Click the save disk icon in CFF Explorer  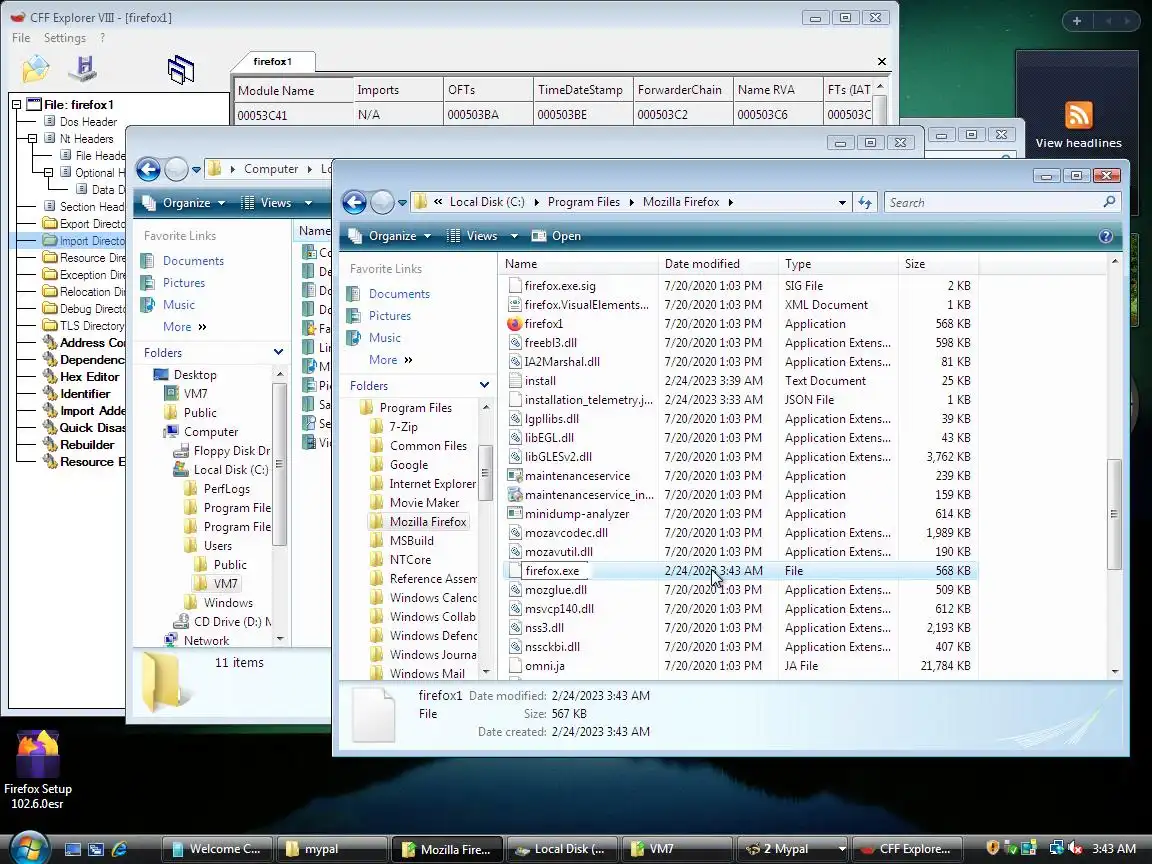pyautogui.click(x=83, y=68)
